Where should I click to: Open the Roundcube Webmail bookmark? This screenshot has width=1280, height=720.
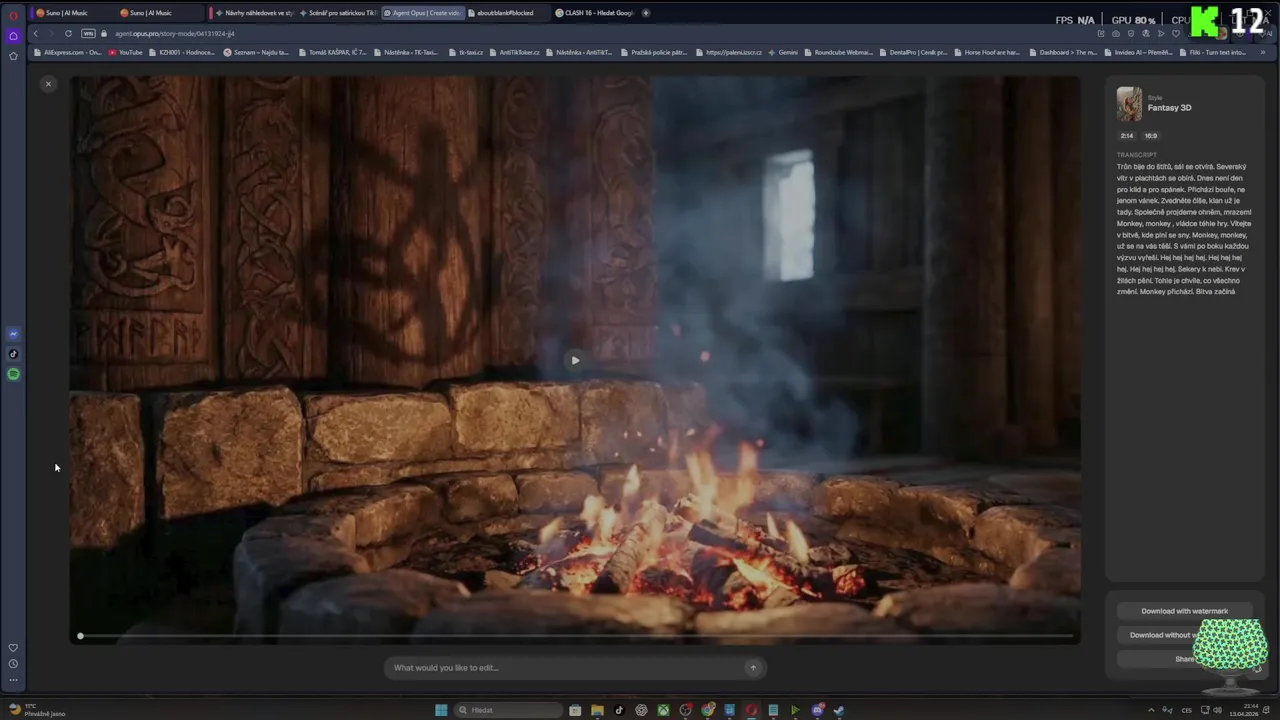pos(839,52)
